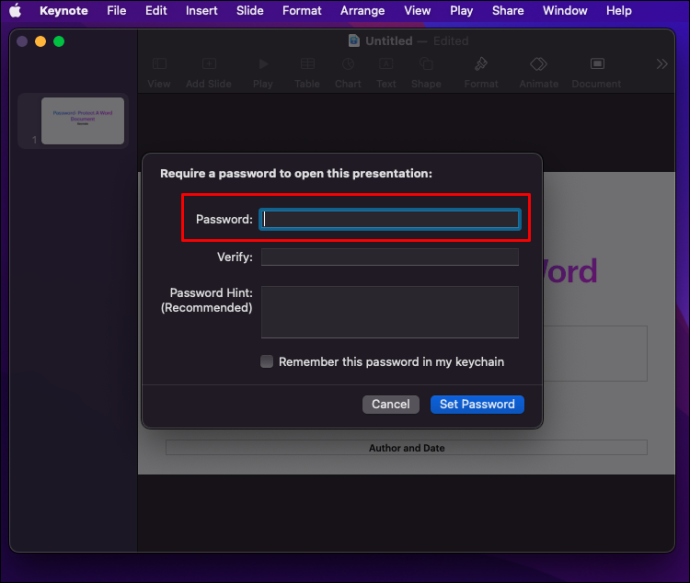Open the Animate inspector icon
The height and width of the screenshot is (583, 690).
[538, 64]
